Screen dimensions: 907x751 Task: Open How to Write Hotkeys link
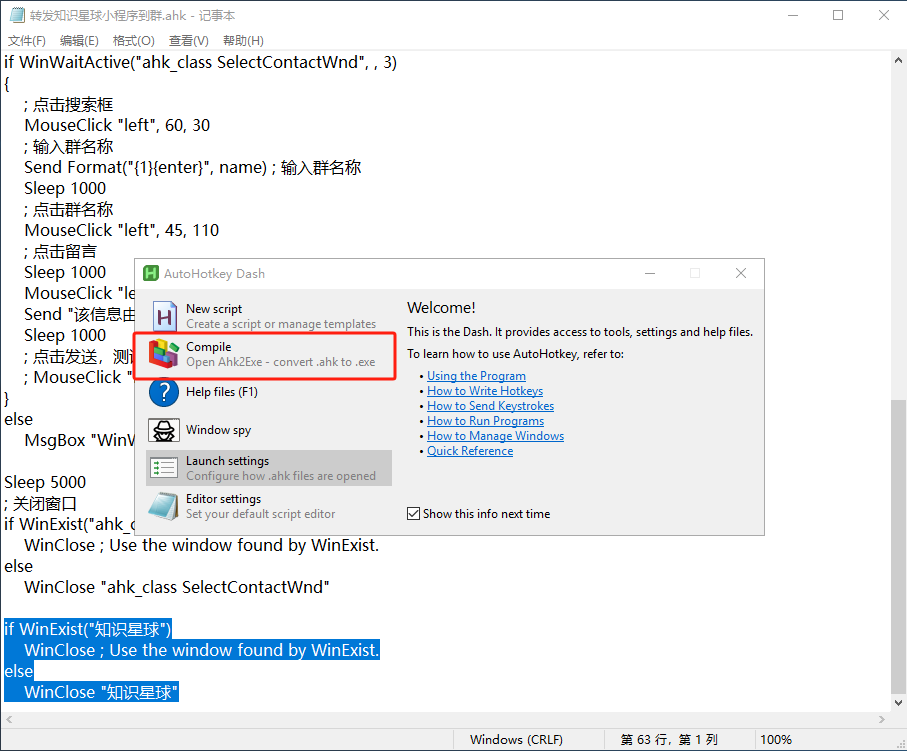pyautogui.click(x=485, y=391)
